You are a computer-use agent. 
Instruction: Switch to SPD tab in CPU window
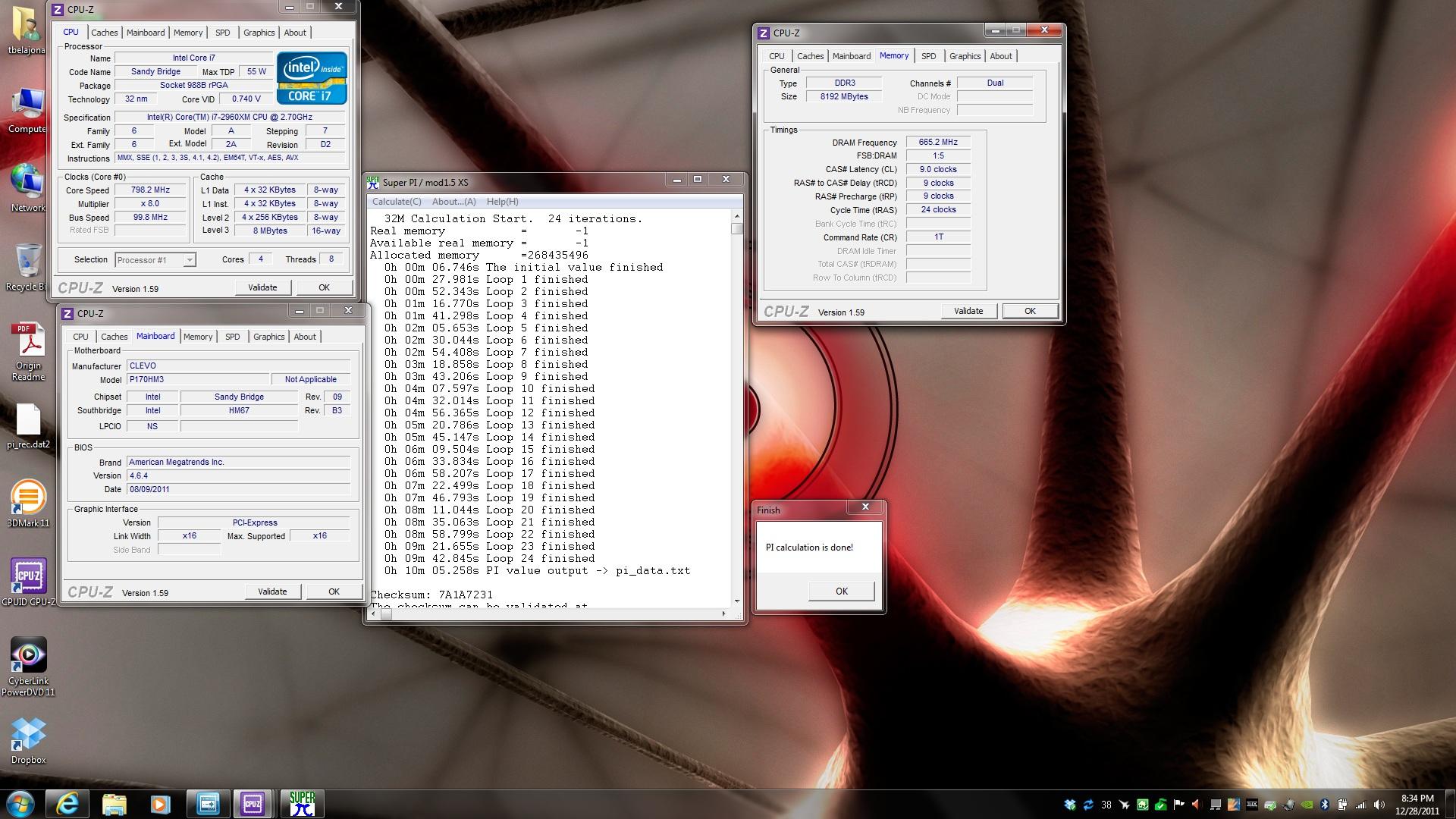click(x=222, y=33)
